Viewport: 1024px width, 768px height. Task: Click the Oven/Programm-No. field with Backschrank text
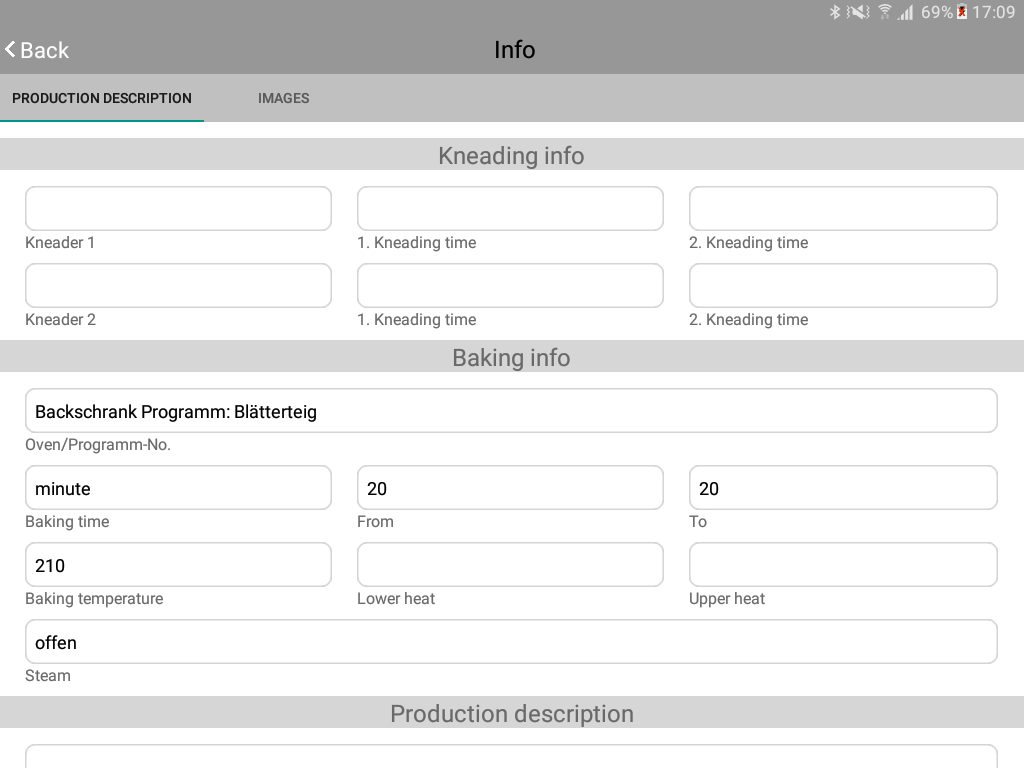point(511,411)
